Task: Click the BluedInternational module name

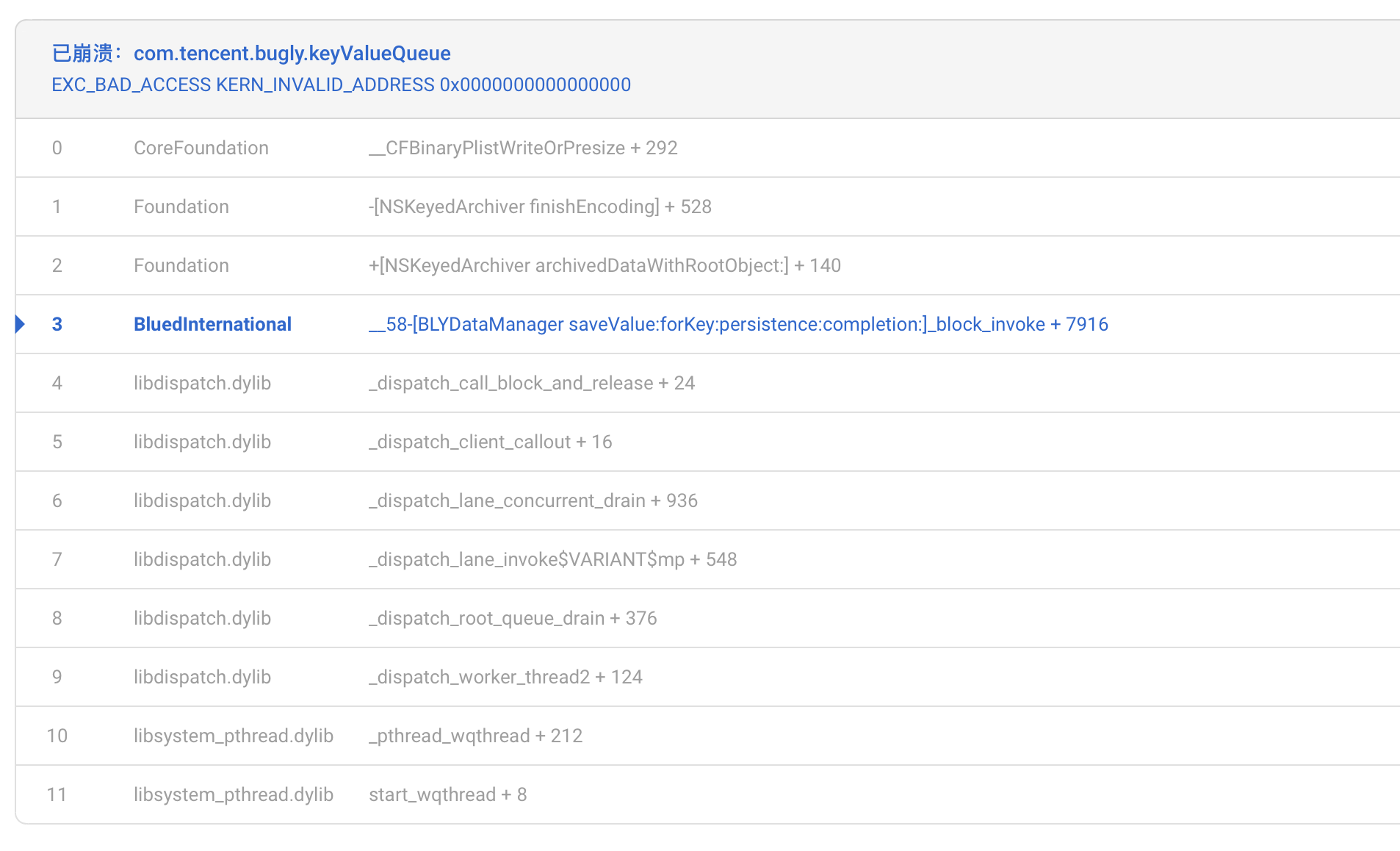Action: [x=212, y=324]
